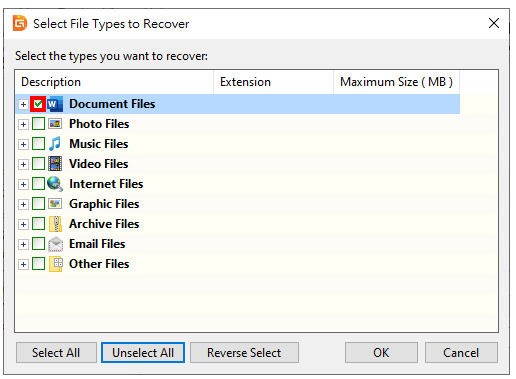516x379 pixels.
Task: Click the Archive Files zip folder icon
Action: 55,224
